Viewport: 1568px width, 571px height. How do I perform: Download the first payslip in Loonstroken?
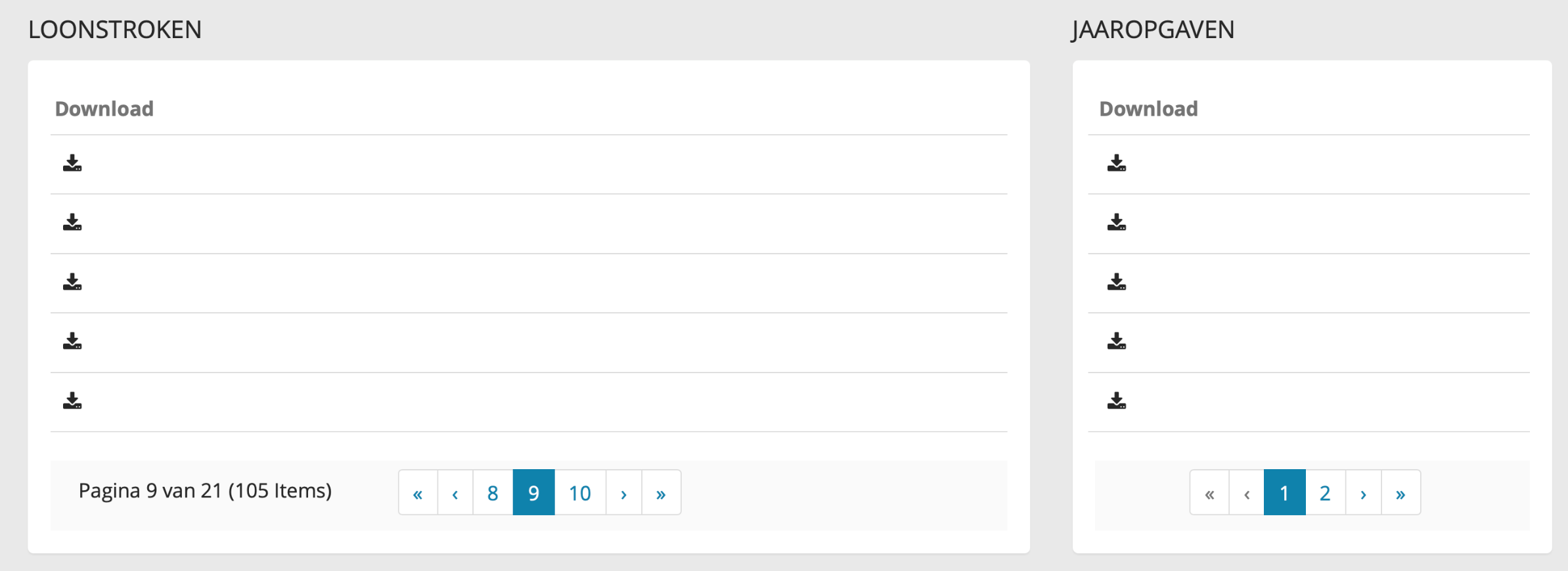72,163
